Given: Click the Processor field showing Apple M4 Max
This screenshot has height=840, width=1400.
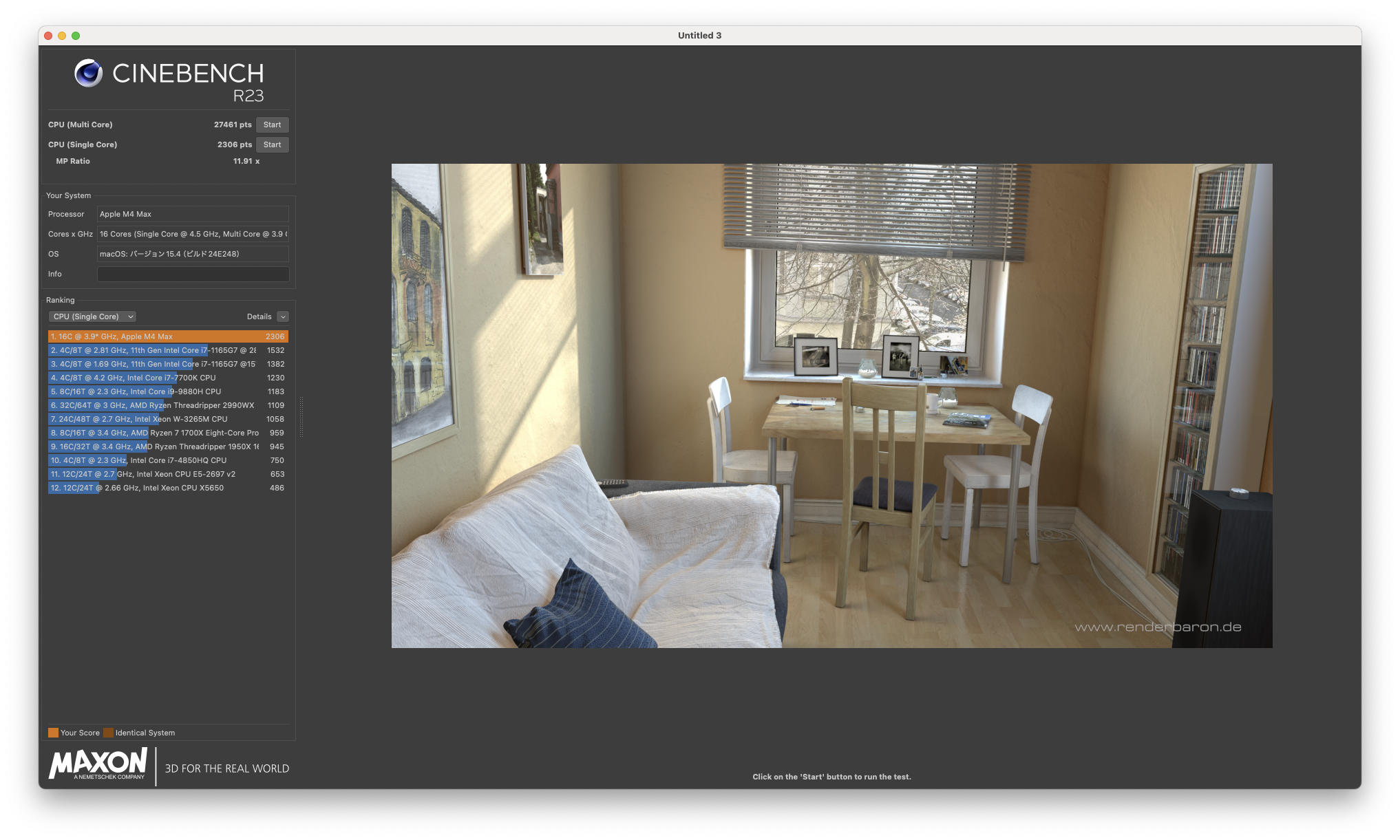Looking at the screenshot, I should 193,214.
